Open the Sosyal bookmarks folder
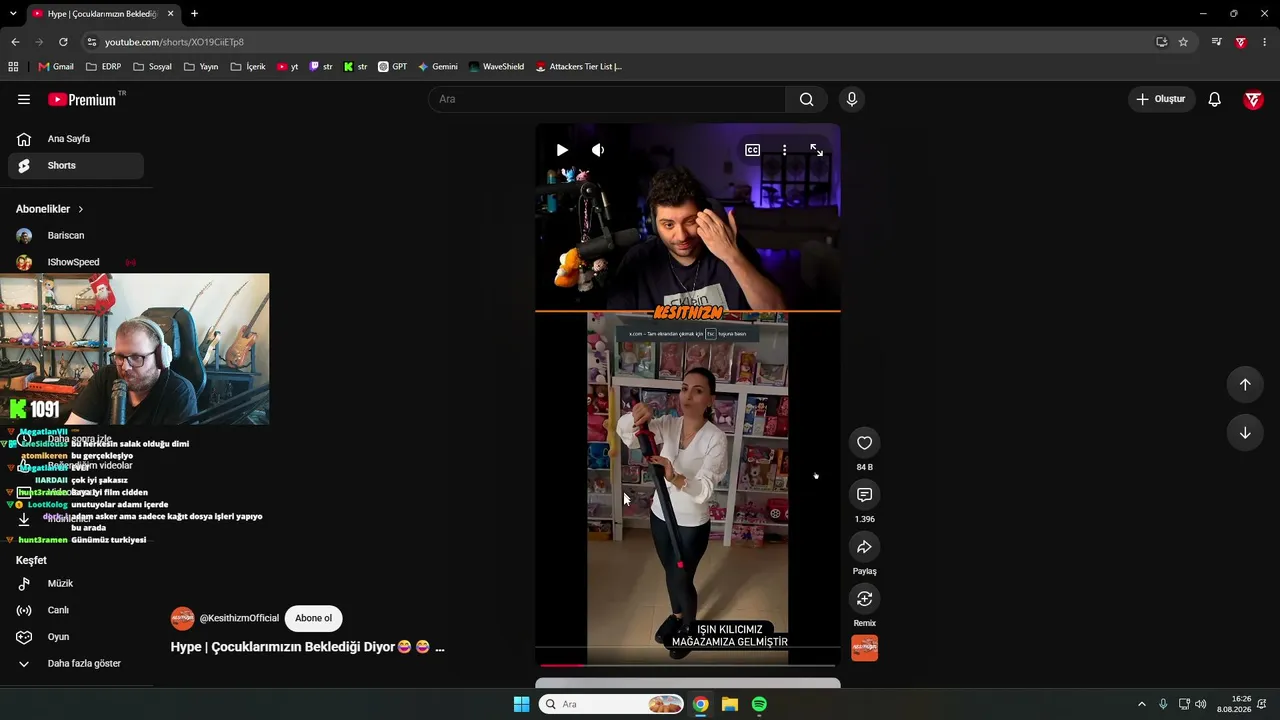 pos(153,67)
